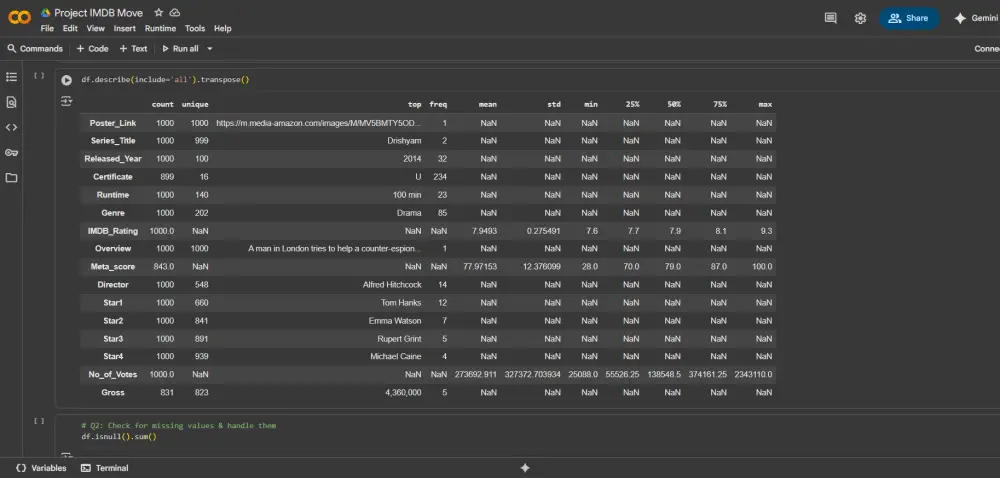The width and height of the screenshot is (1000, 478).
Task: Open the Terminal panel
Action: (105, 468)
